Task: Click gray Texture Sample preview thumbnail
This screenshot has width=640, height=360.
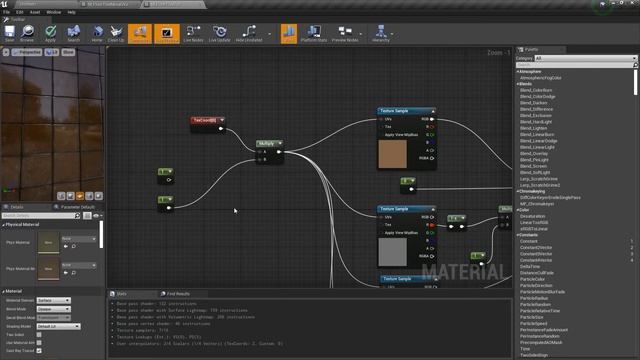Action: click(393, 252)
